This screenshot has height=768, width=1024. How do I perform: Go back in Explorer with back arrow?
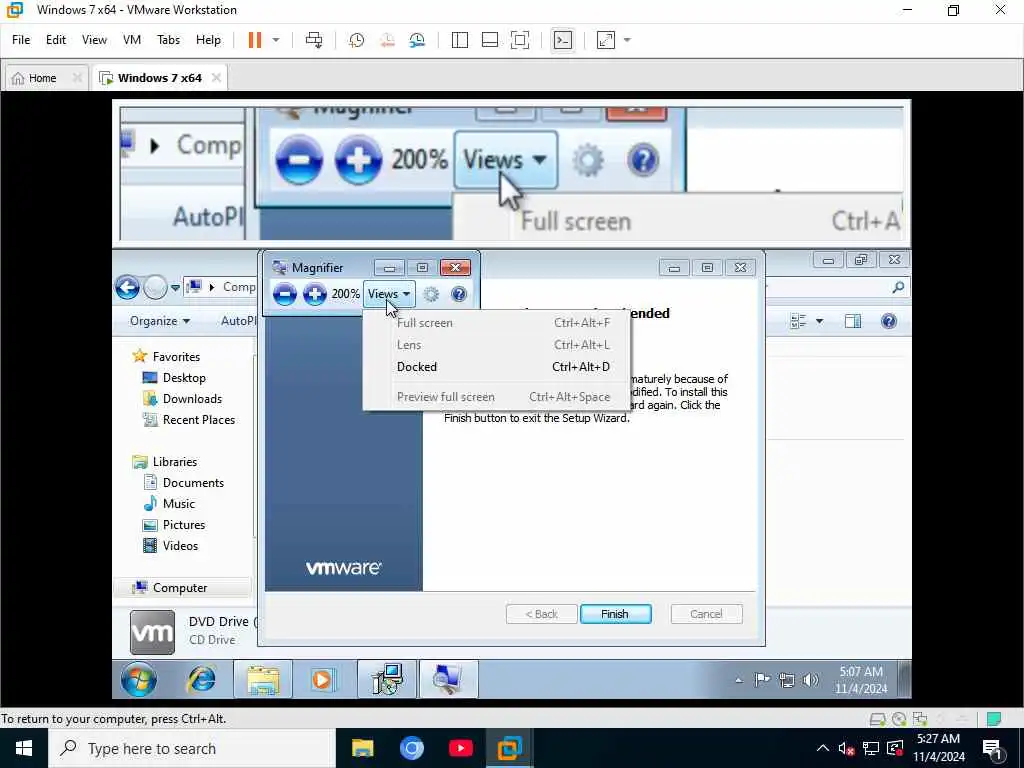(x=127, y=287)
